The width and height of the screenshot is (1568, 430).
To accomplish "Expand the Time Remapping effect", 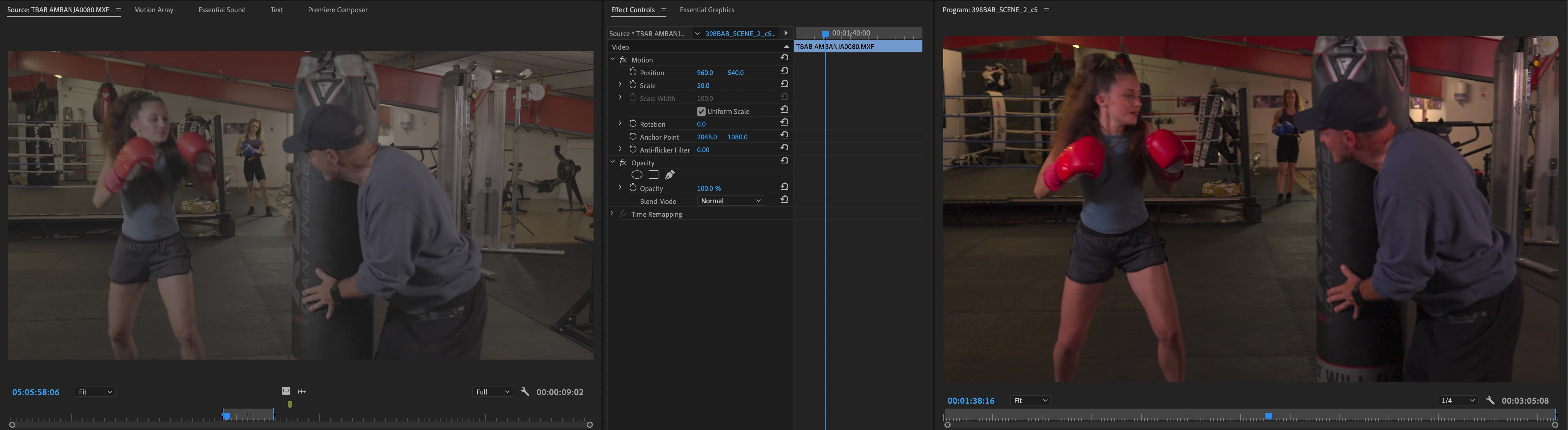I will point(612,214).
